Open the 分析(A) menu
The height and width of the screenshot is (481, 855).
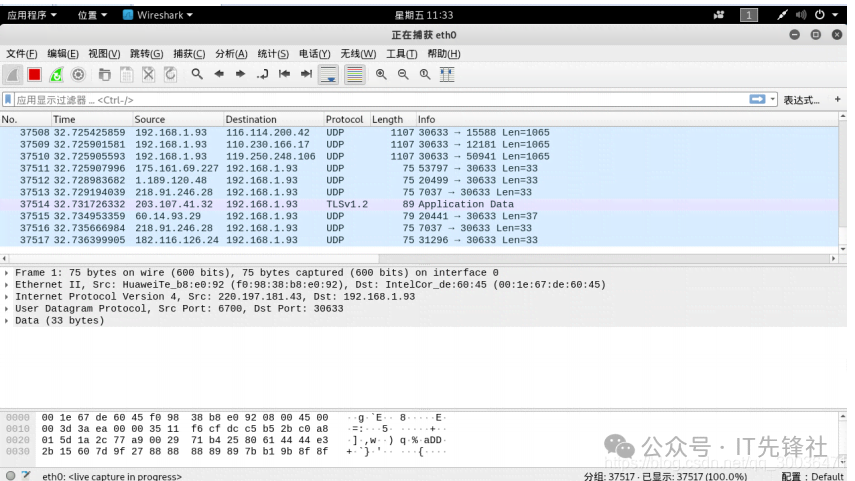[231, 54]
